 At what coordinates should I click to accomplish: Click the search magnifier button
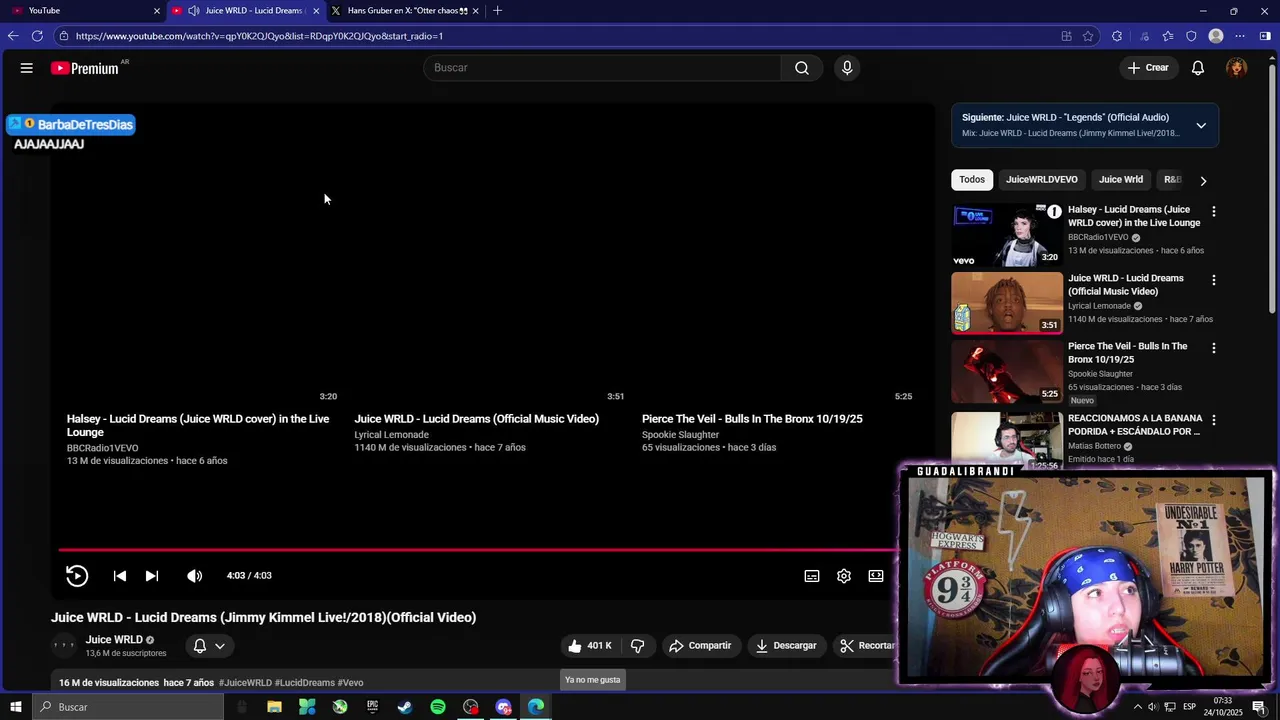(802, 68)
